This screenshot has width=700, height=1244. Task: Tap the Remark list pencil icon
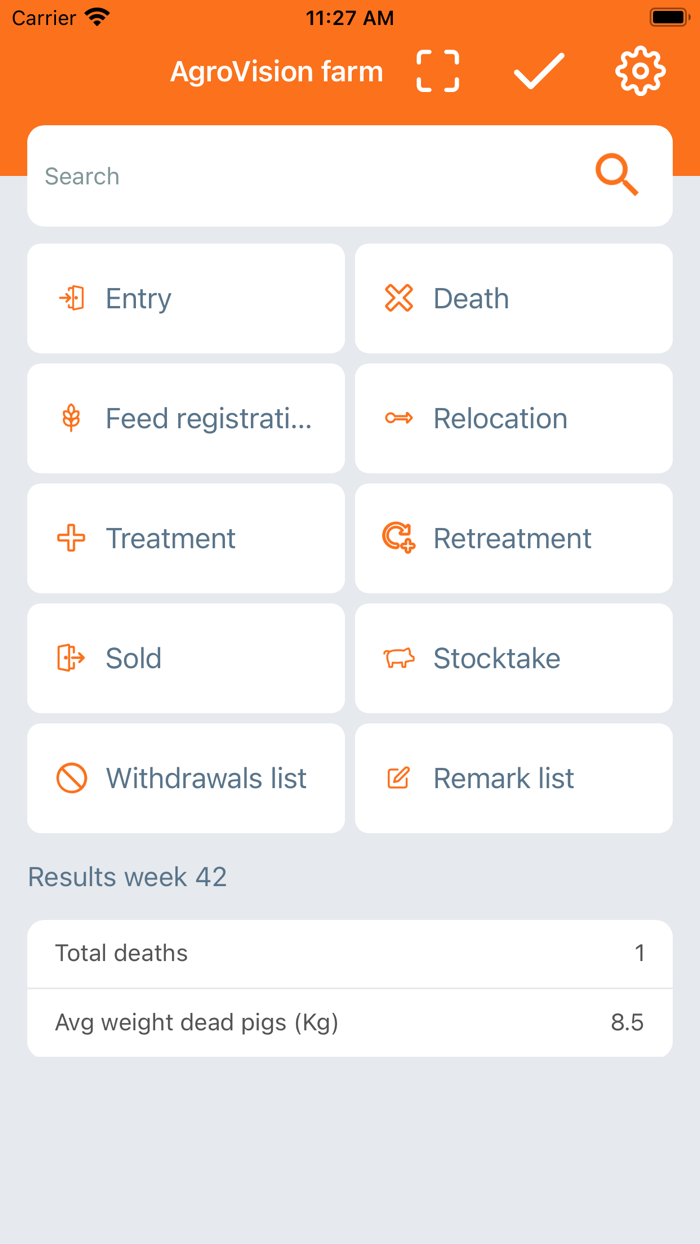(399, 778)
